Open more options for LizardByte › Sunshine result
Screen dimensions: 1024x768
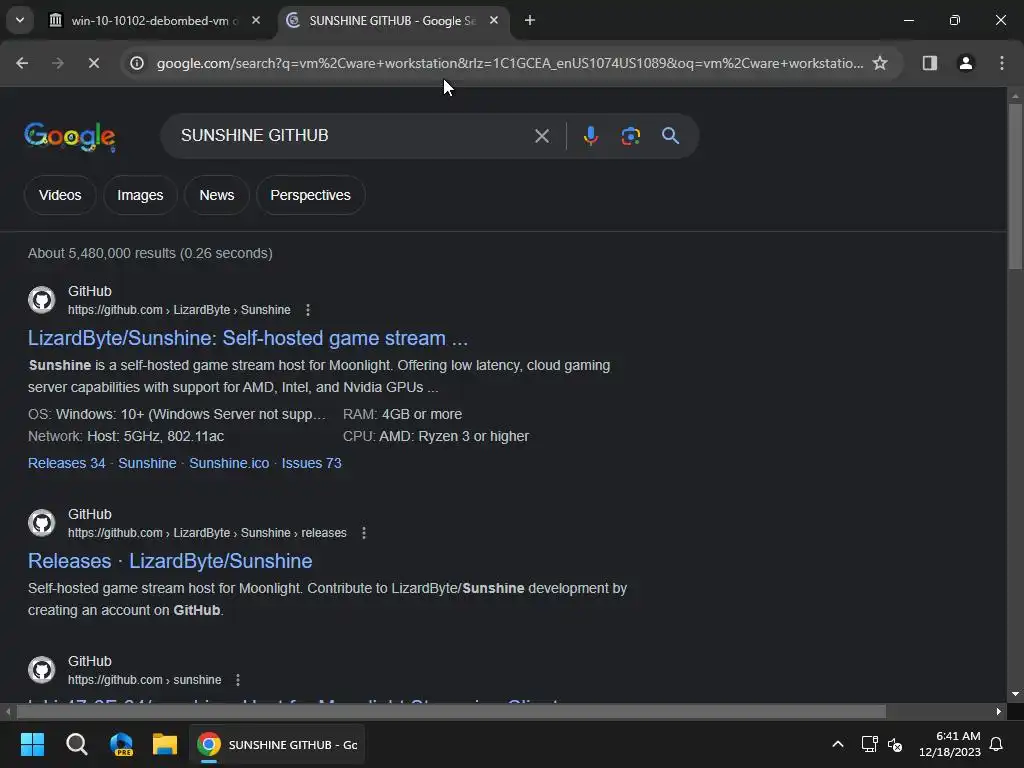point(308,310)
